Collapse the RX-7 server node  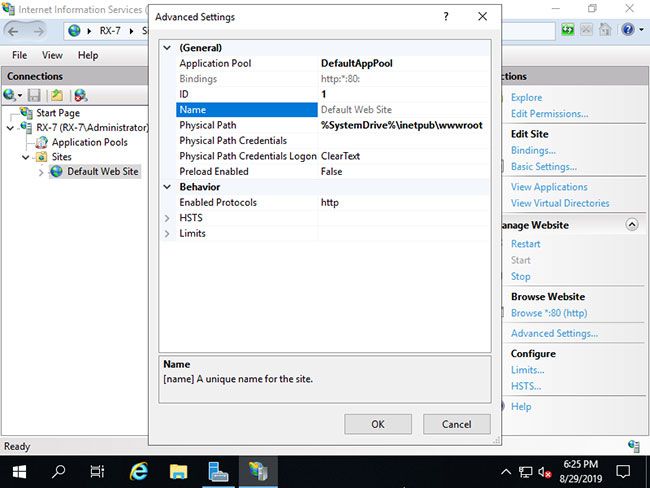tap(10, 128)
